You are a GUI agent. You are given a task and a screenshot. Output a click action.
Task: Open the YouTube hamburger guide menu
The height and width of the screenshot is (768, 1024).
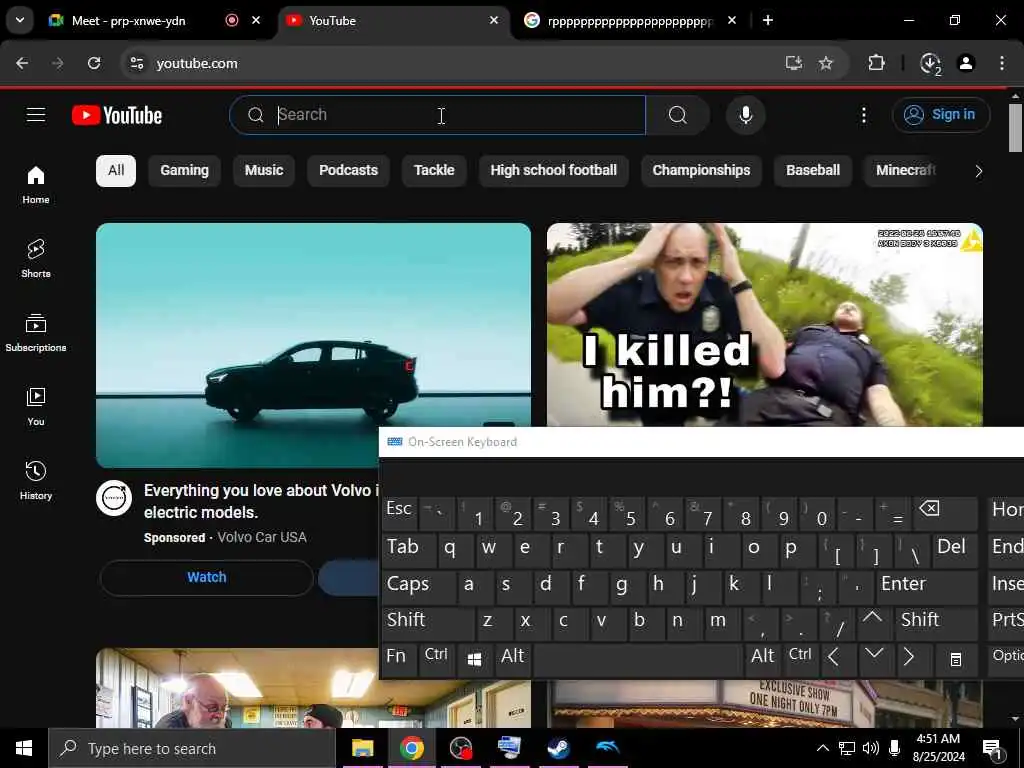pyautogui.click(x=36, y=115)
